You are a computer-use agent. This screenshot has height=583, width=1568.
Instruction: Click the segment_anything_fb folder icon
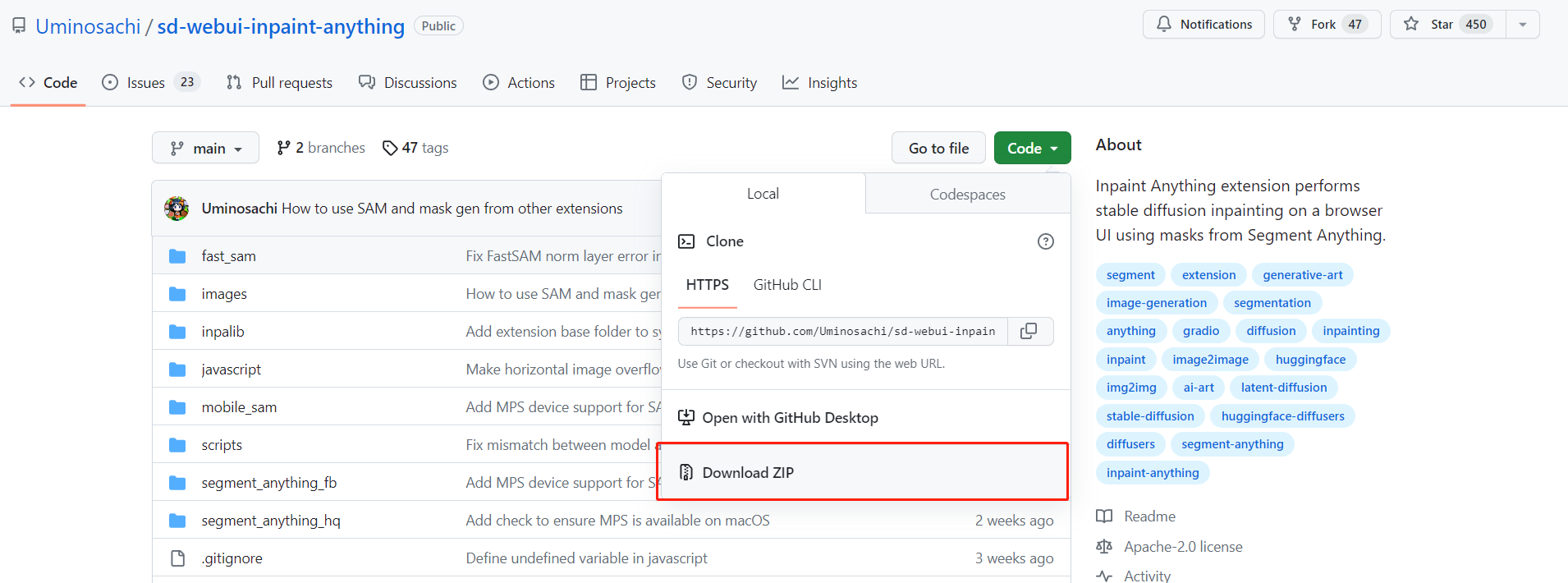point(177,483)
